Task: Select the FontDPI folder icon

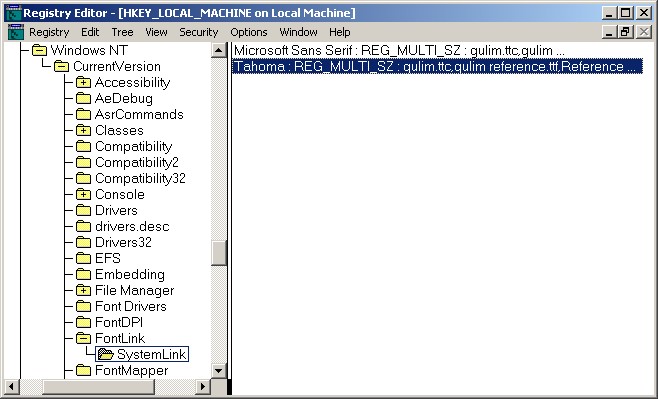Action: [83, 322]
